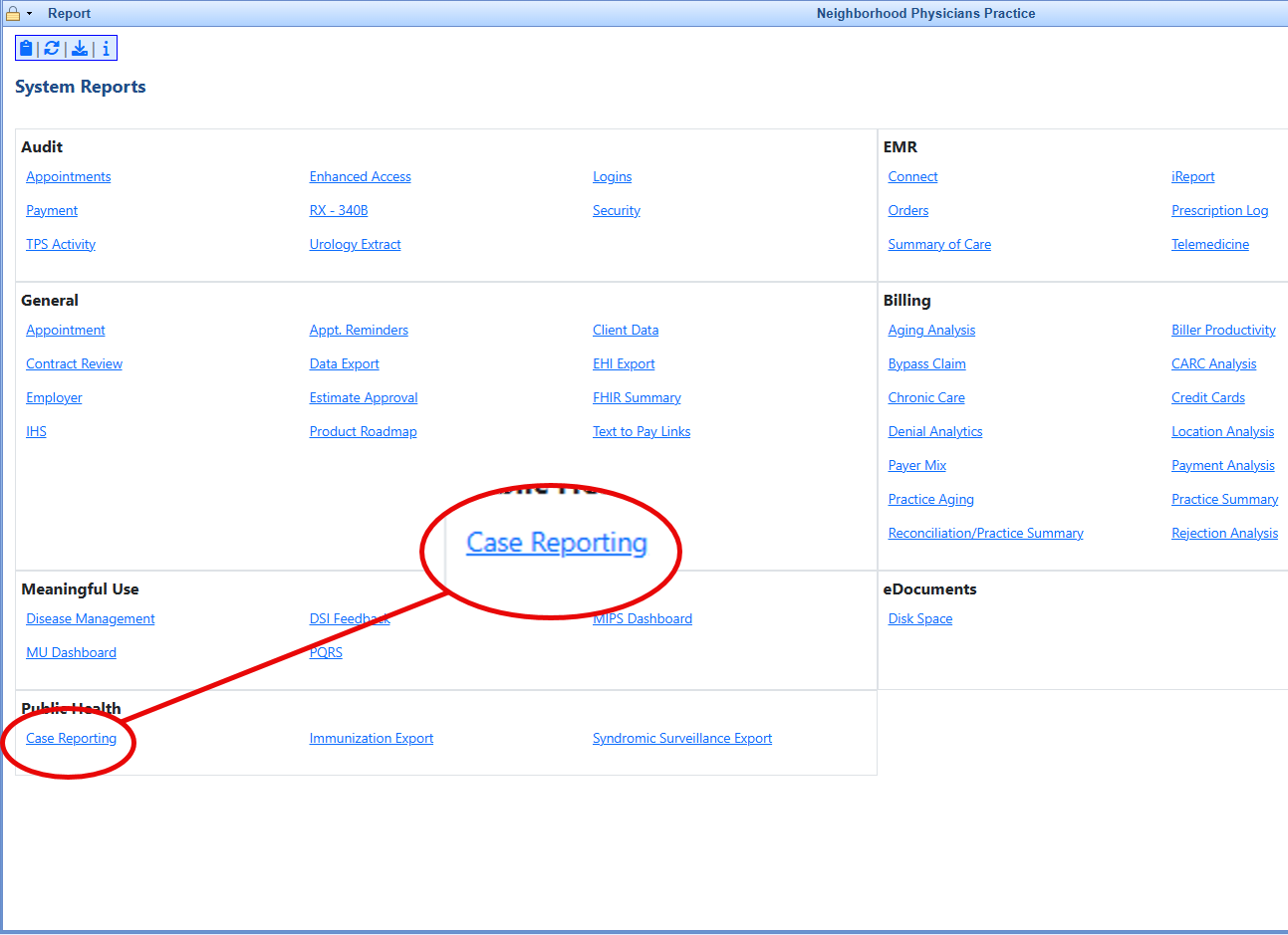Click the Appt. Reminders link

(x=359, y=331)
